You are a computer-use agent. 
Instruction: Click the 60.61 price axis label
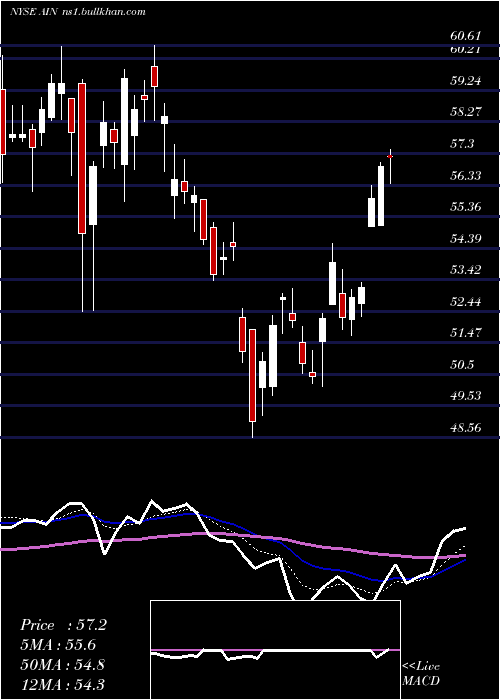coord(466,36)
